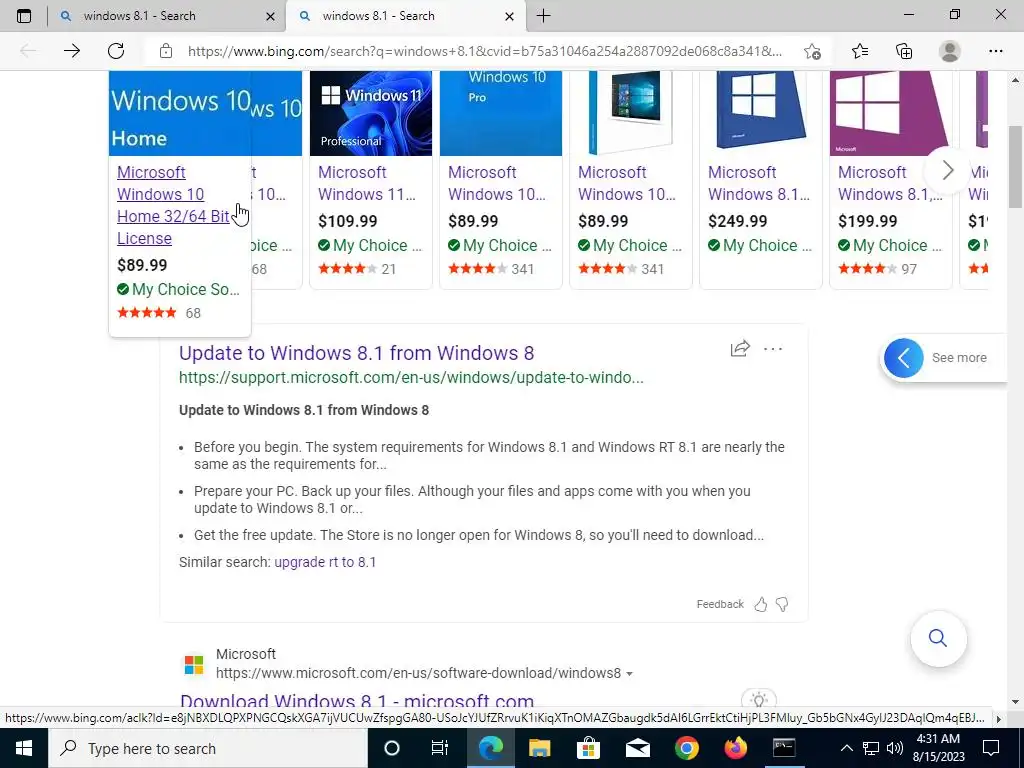Click the Microsoft logo next to microsoft.com result
1024x768 pixels.
tap(194, 664)
